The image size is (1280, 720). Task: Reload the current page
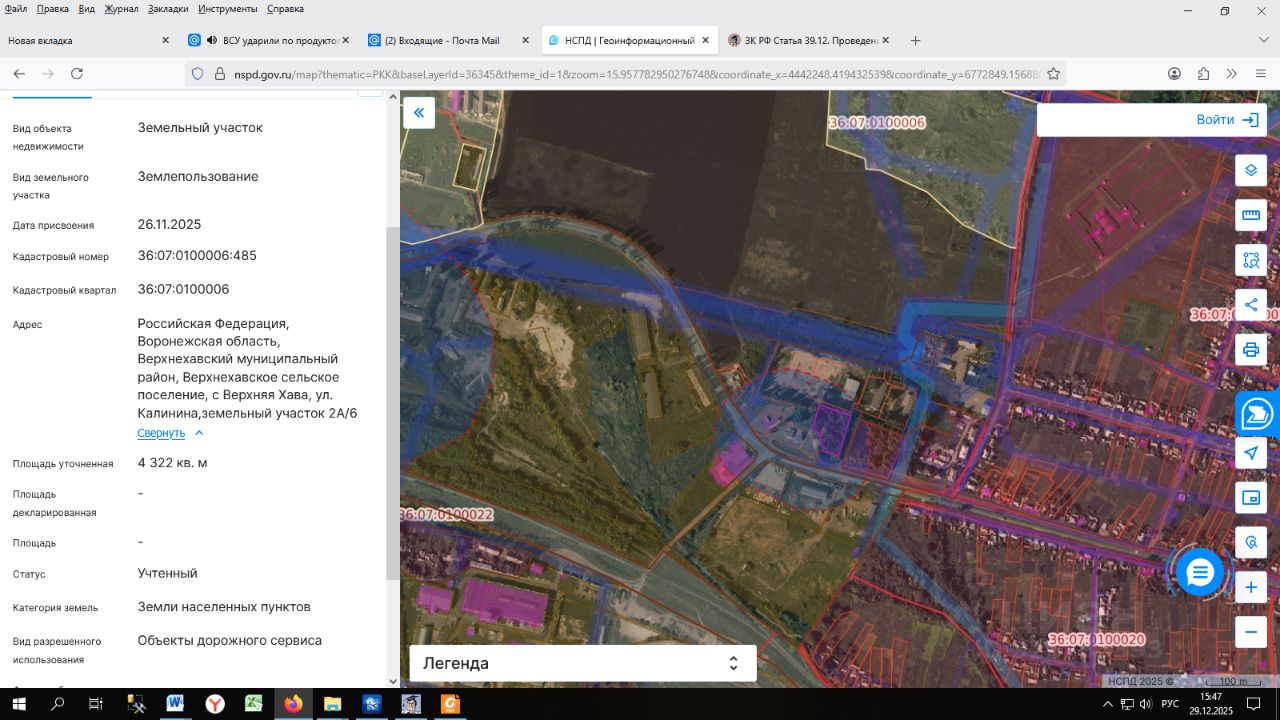pos(77,74)
